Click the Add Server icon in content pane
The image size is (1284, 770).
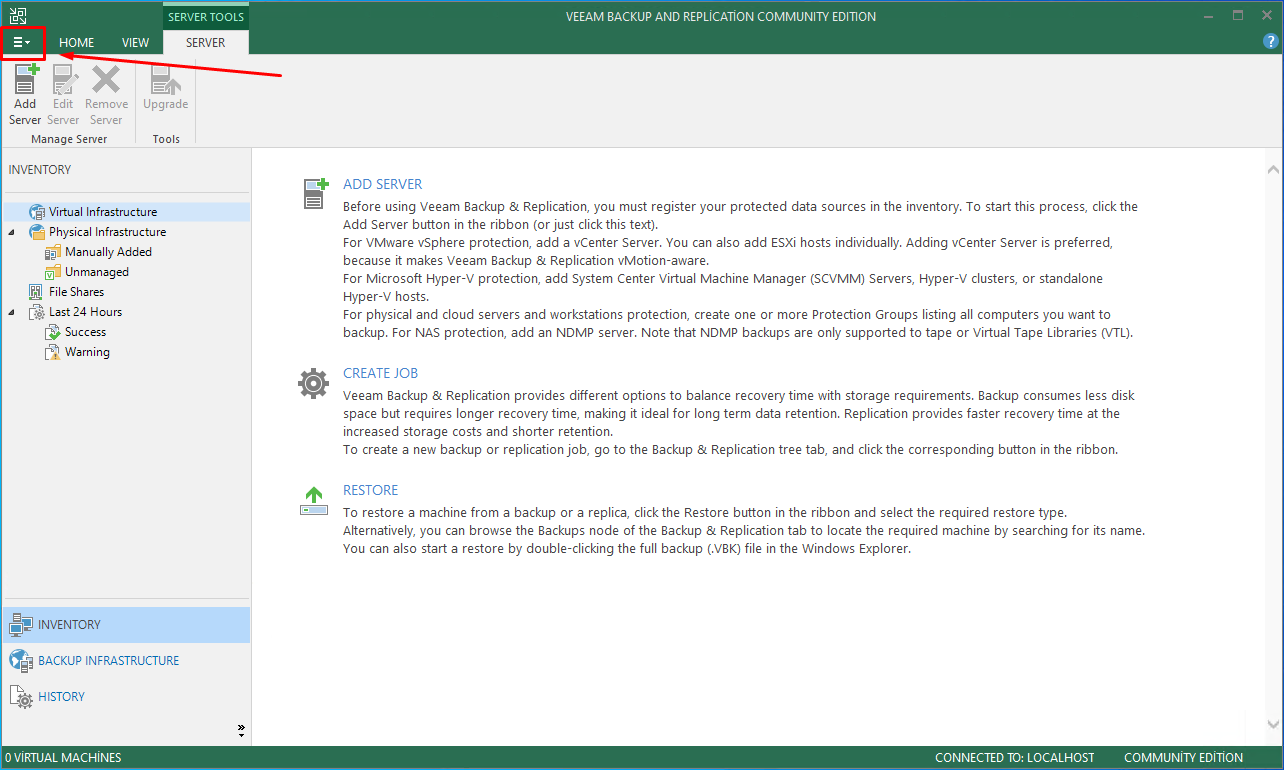point(315,193)
